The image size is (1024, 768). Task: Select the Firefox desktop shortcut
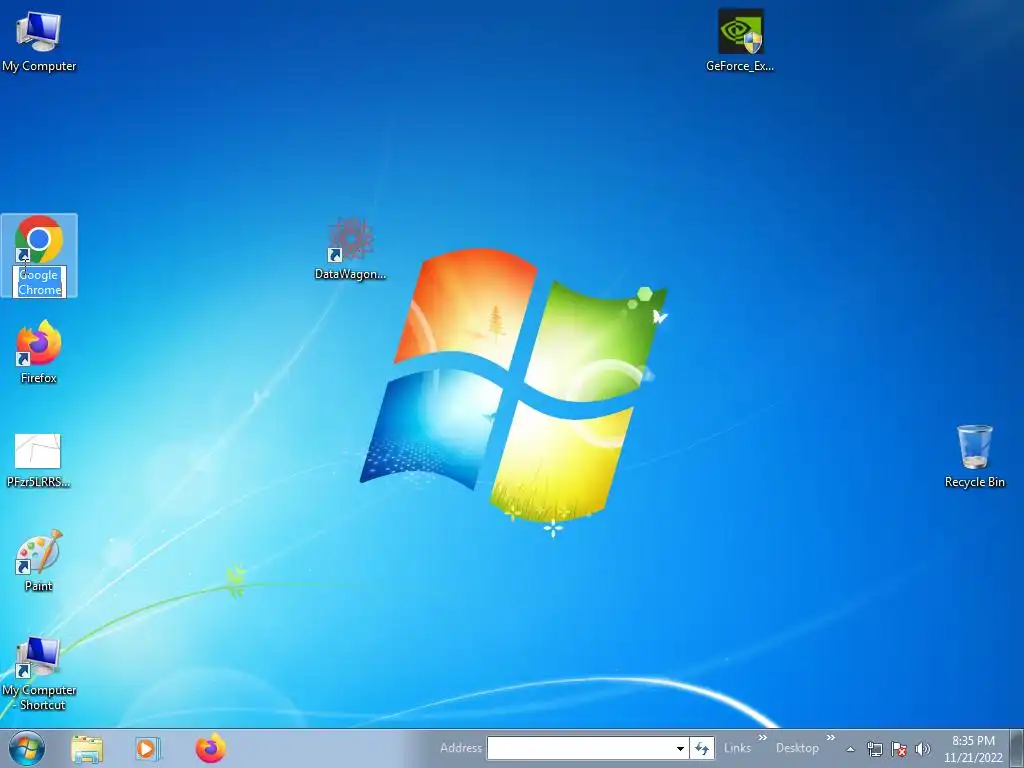(x=39, y=351)
